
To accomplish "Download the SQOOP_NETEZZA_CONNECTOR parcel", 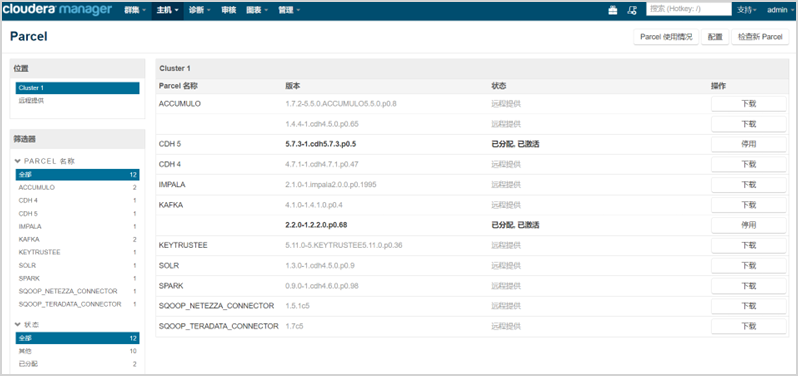I will click(x=748, y=306).
